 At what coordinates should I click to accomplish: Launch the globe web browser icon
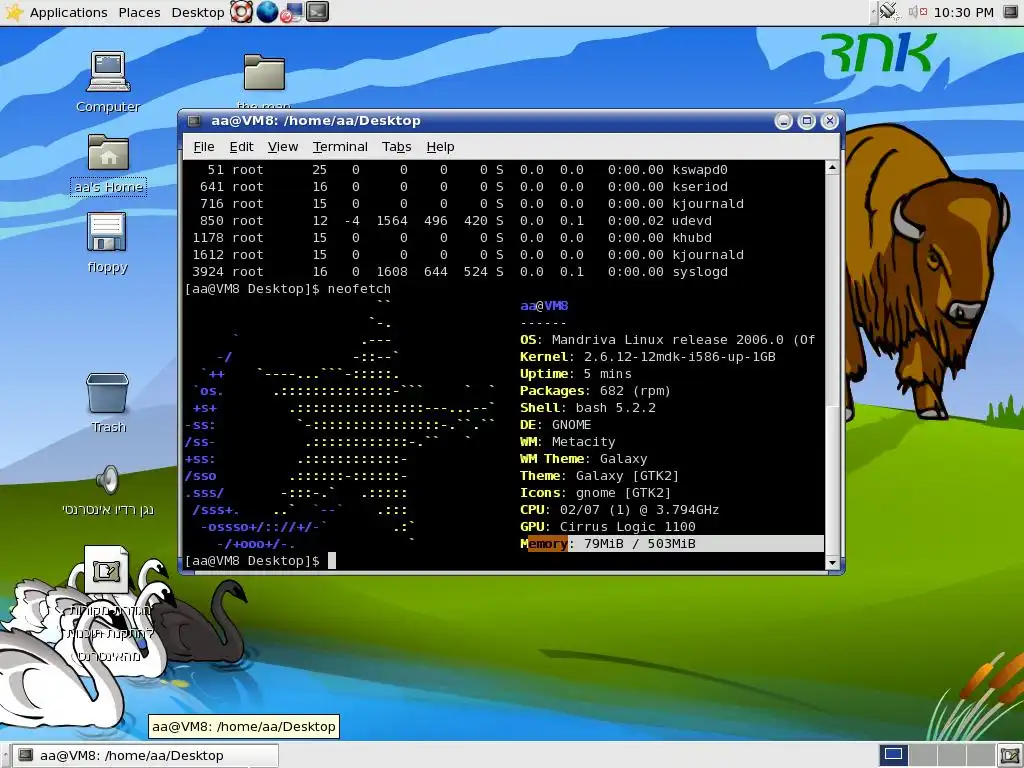(267, 12)
